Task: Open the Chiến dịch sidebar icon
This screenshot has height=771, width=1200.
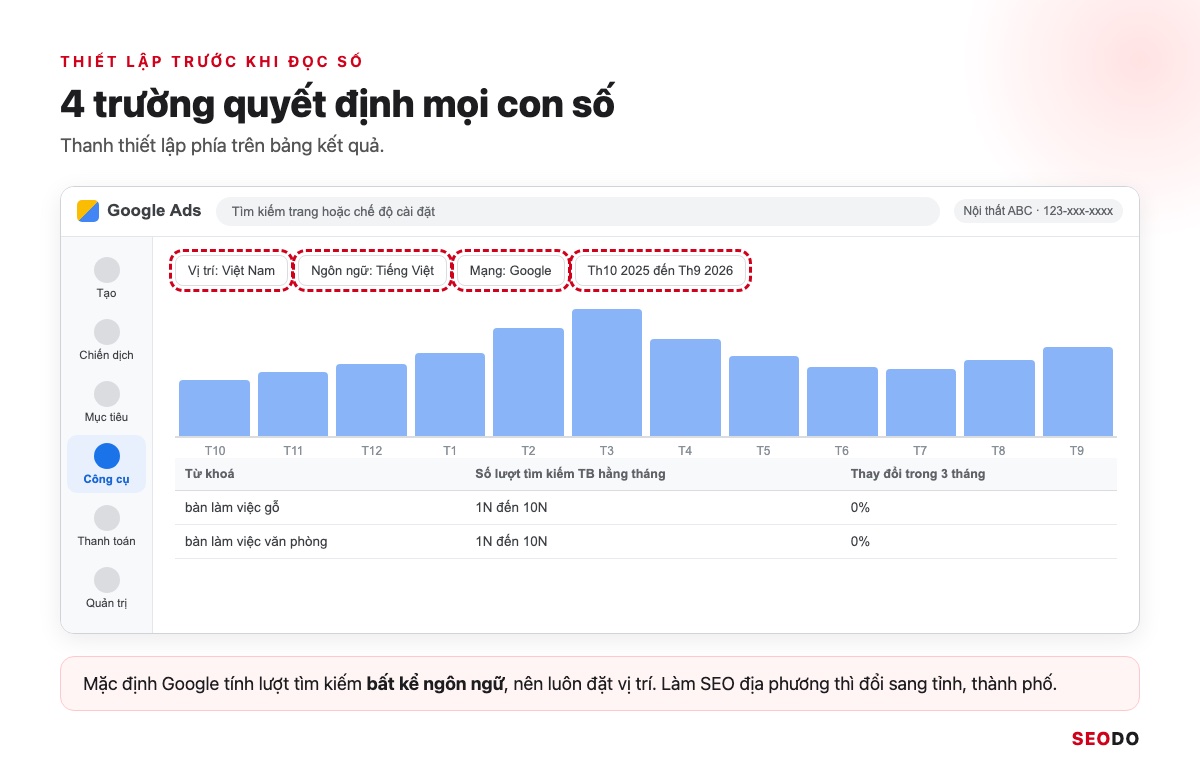Action: coord(107,332)
